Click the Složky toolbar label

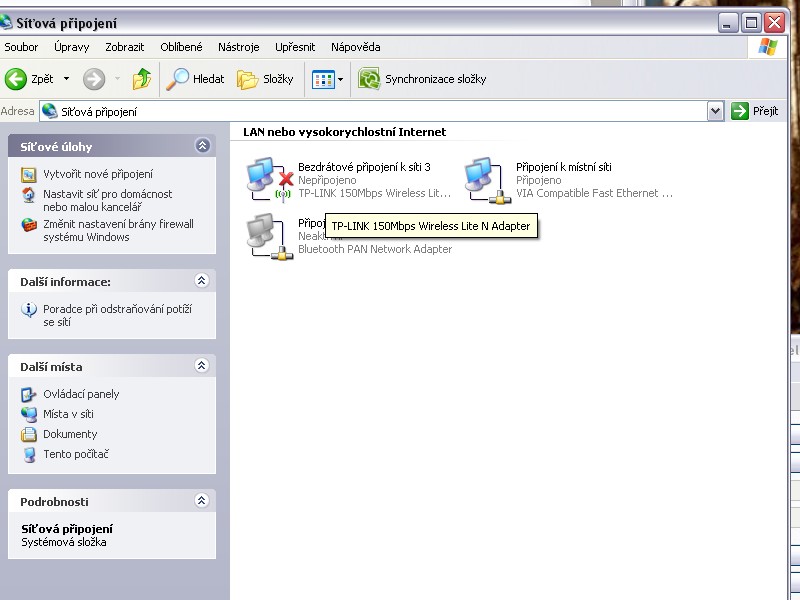point(278,79)
